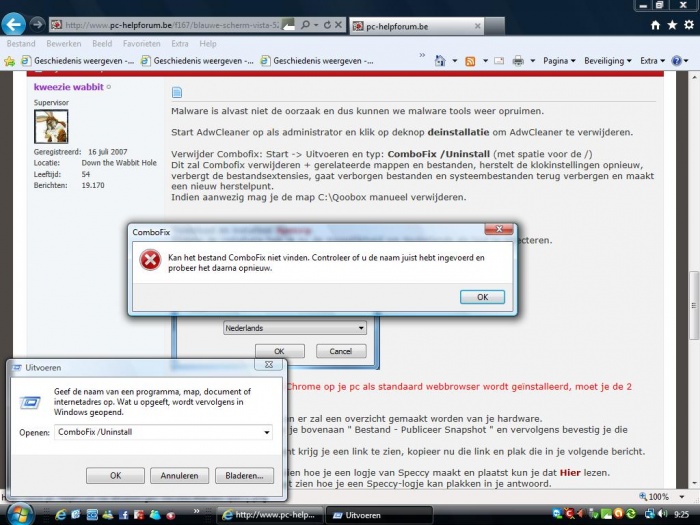Click OK in the language dialog
700x525 pixels.
[279, 351]
